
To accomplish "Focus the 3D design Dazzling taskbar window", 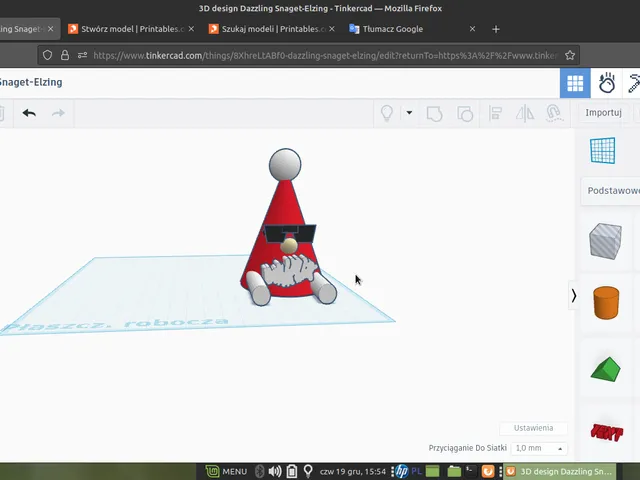I will (x=560, y=471).
